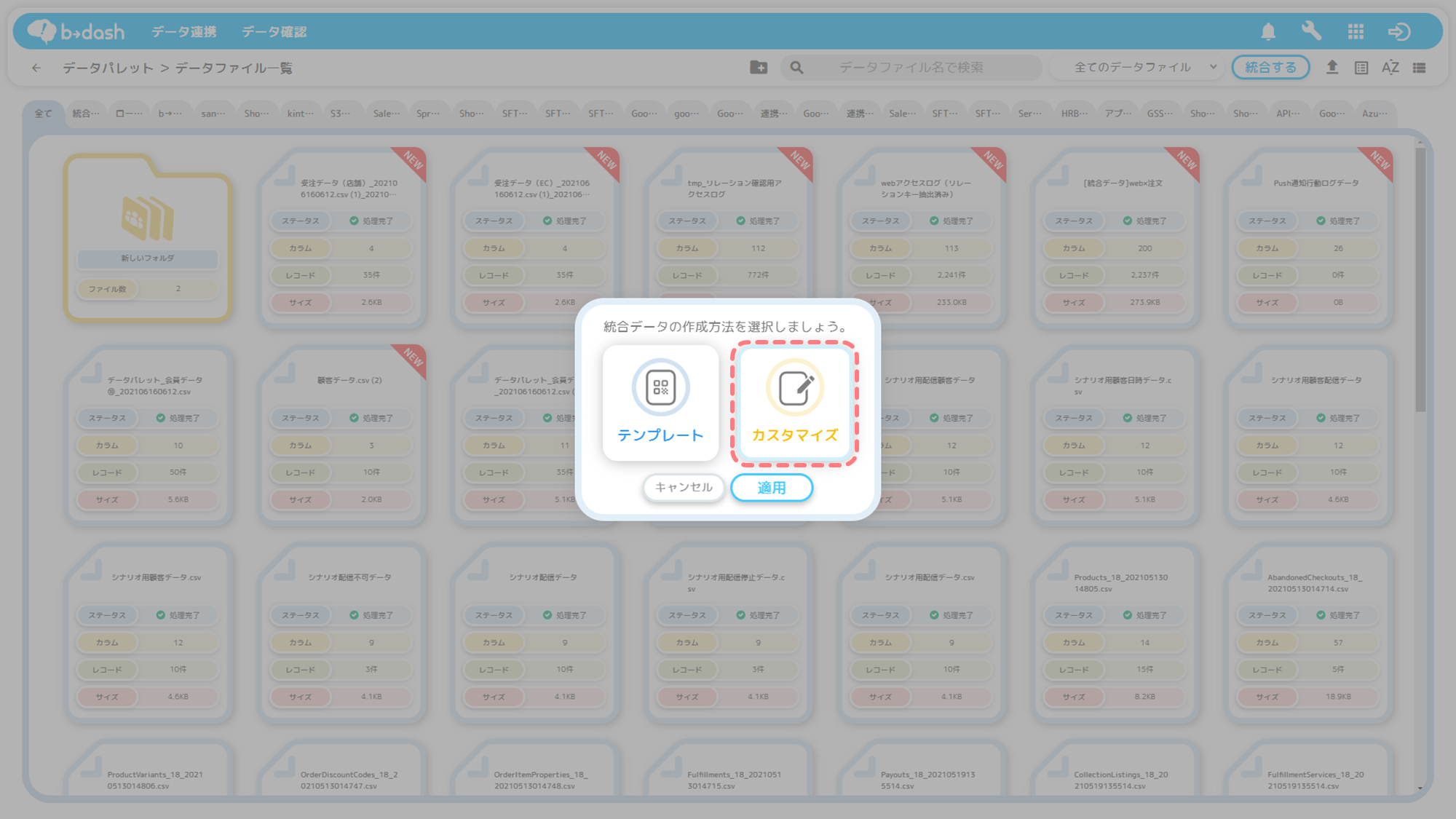The image size is (1456, 819).
Task: Select the API… tab
Action: click(1288, 114)
